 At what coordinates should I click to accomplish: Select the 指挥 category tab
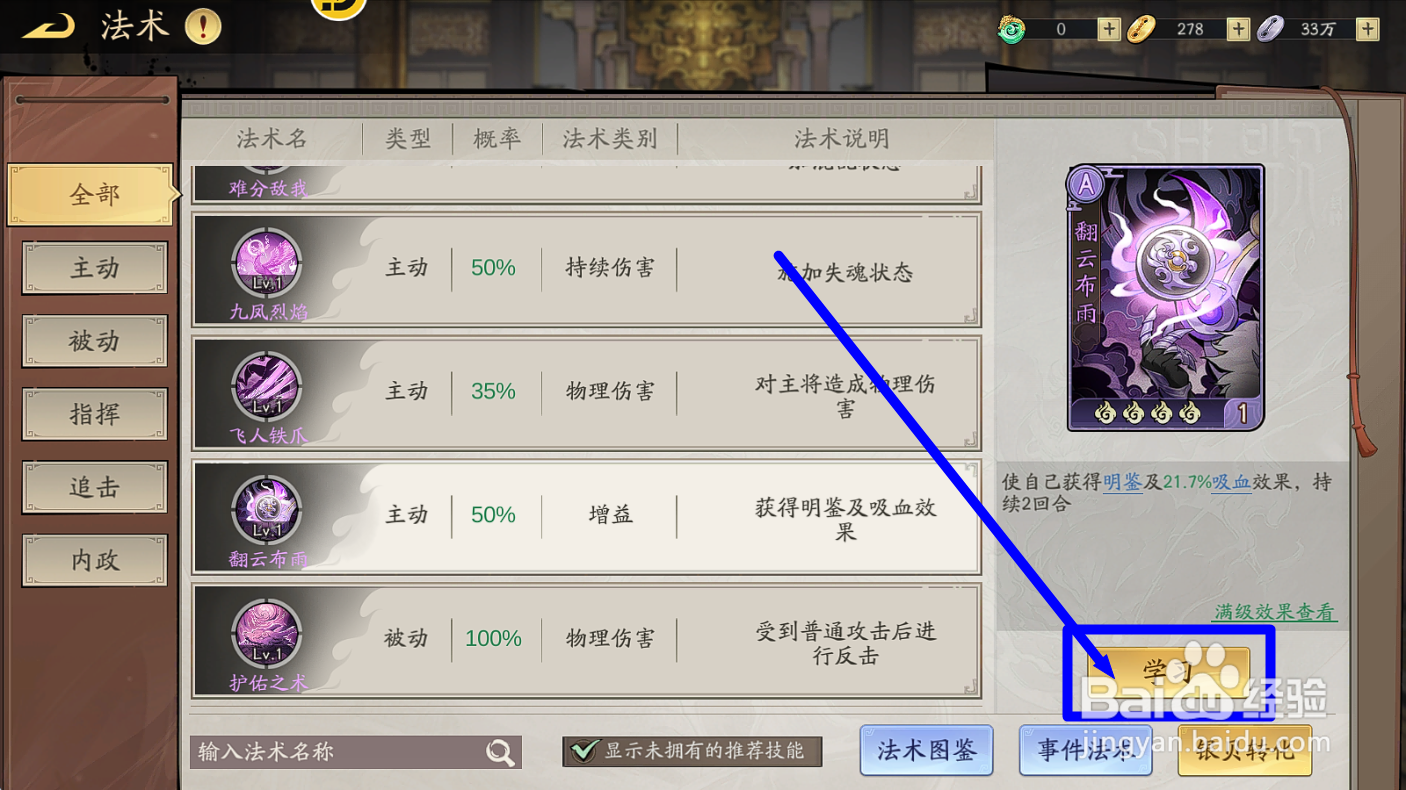tap(95, 414)
